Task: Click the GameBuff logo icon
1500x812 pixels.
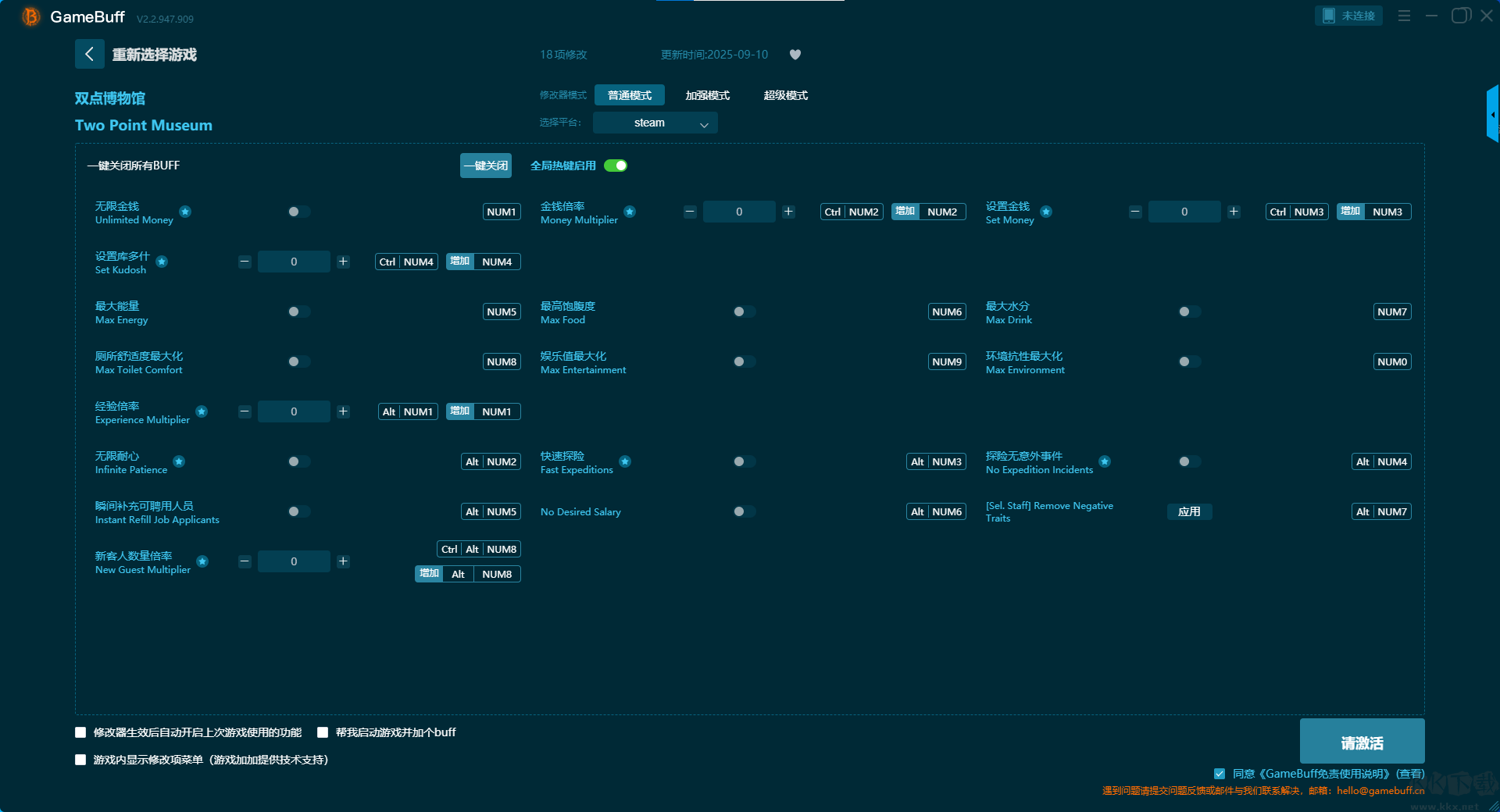Action: coord(31,16)
